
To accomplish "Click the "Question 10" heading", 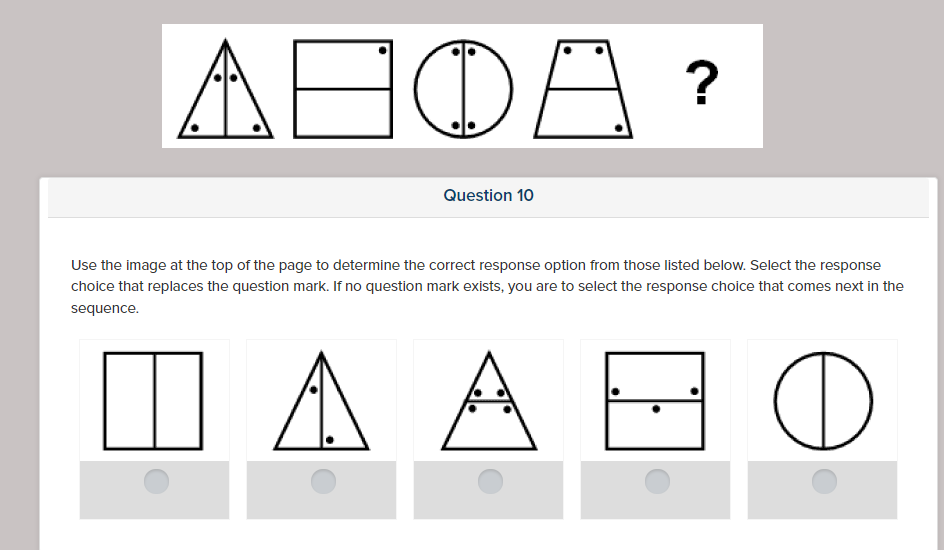I will pyautogui.click(x=488, y=196).
